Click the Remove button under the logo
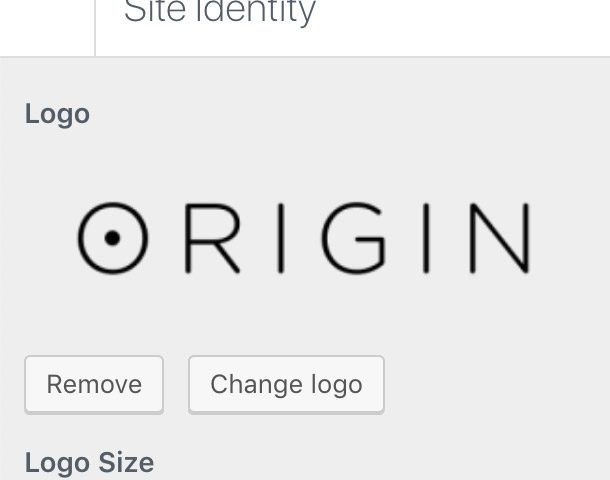Screen dimensions: 610x480 tap(94, 384)
